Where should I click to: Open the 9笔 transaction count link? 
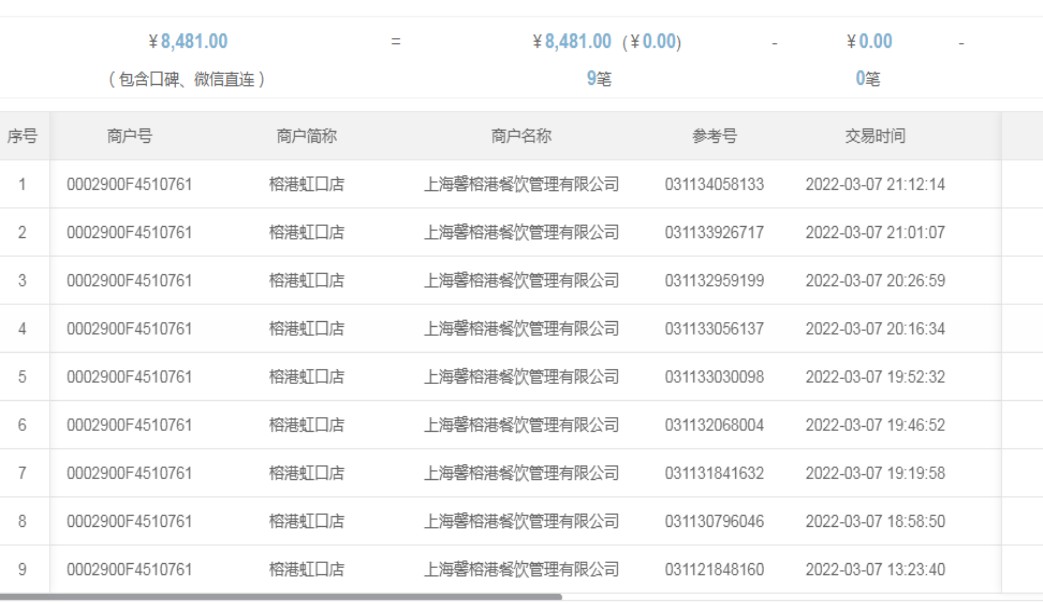[x=598, y=78]
